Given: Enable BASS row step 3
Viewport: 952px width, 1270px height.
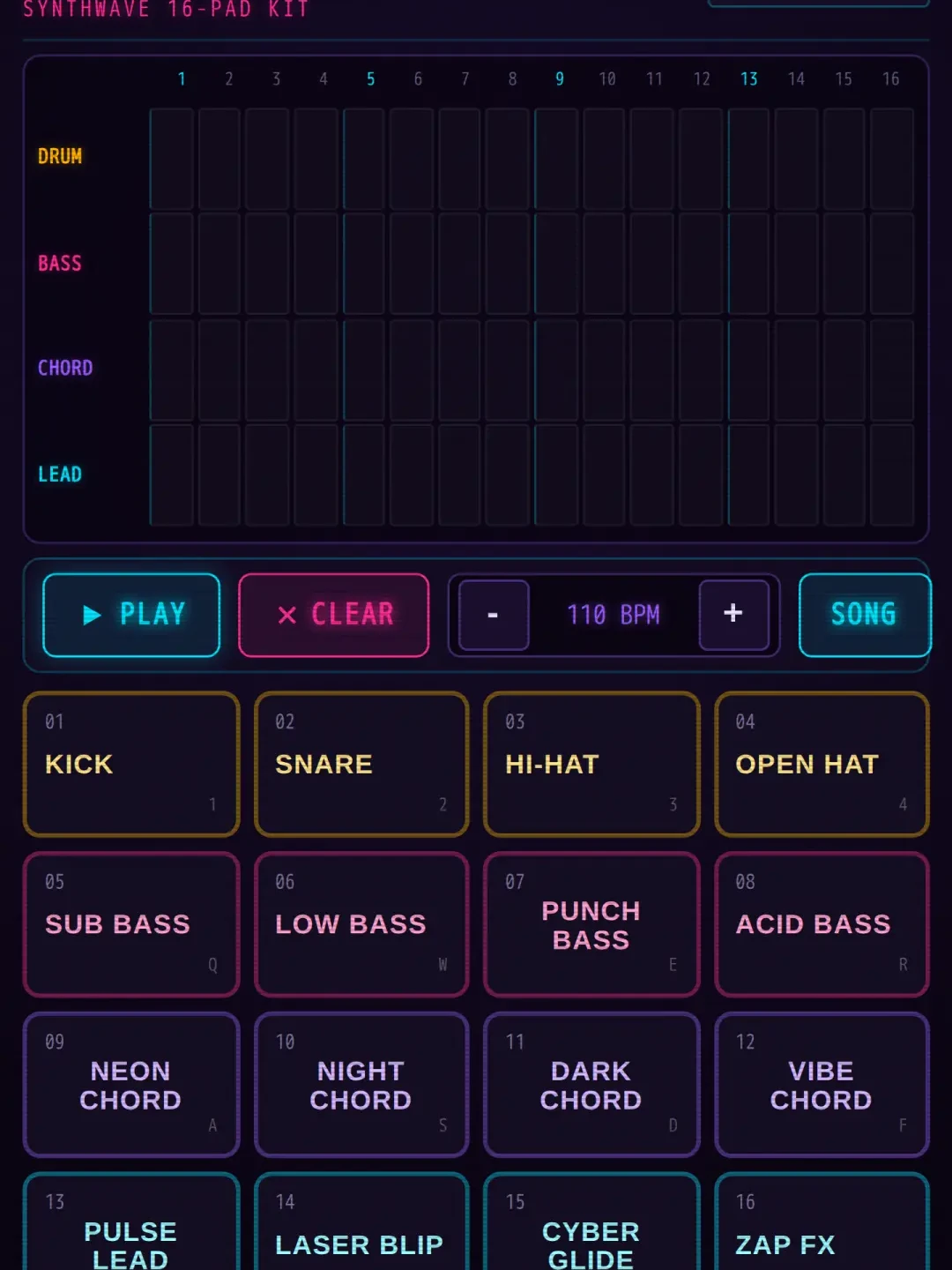Looking at the screenshot, I should [268, 264].
